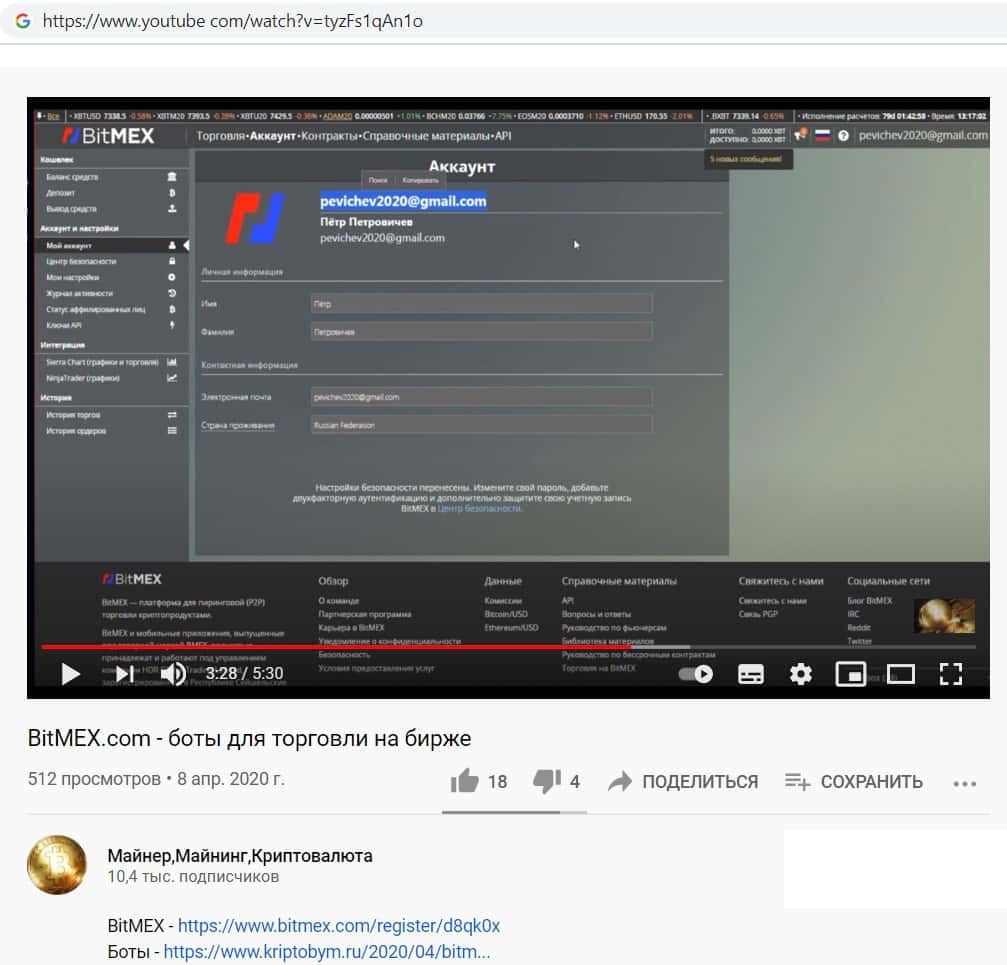Image resolution: width=1007 pixels, height=965 pixels.
Task: Open the Центр безопасности link in the notice
Action: click(x=479, y=509)
